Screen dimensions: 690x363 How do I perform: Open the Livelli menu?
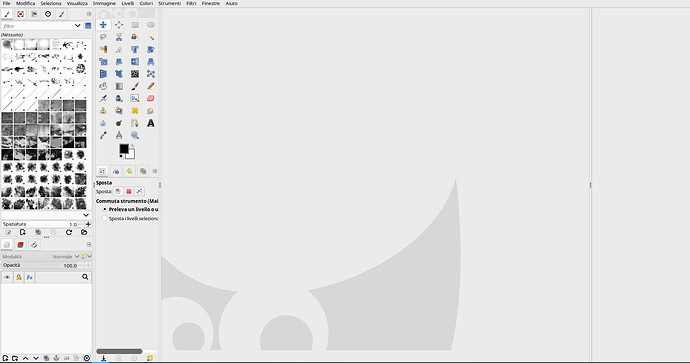(x=128, y=3)
